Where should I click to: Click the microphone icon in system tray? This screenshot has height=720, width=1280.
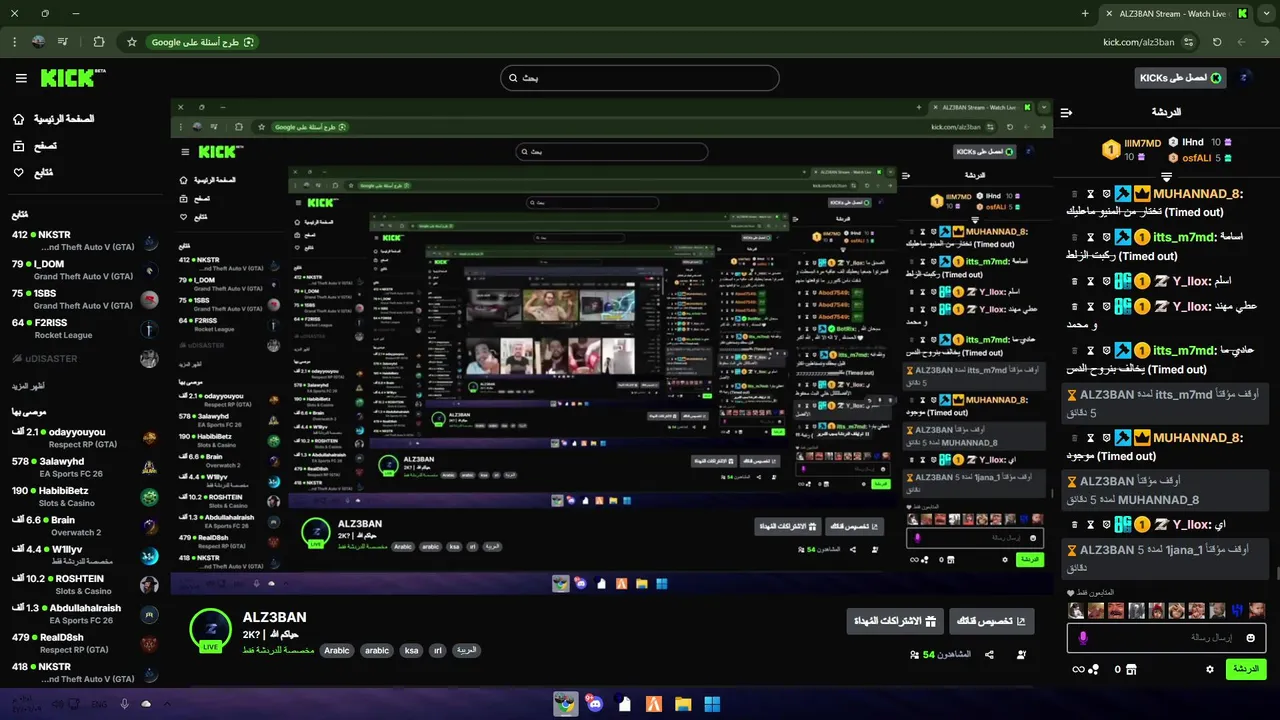[x=124, y=704]
